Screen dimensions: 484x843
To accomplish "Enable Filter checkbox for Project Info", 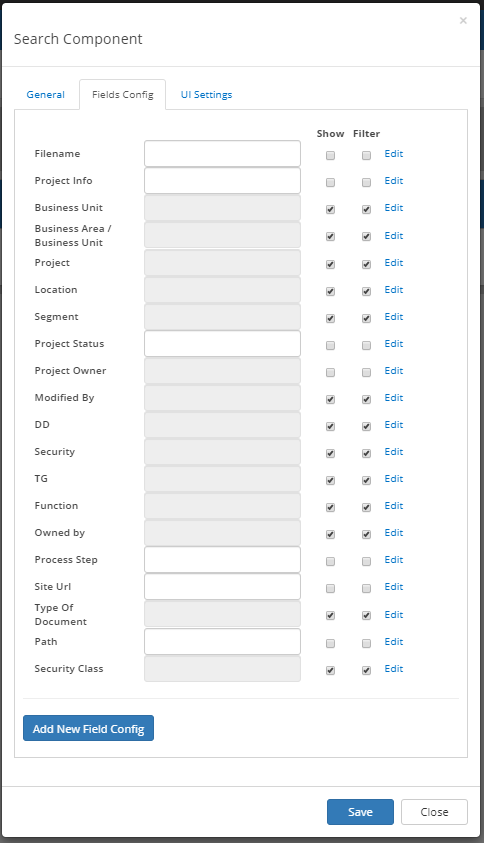I will 366,182.
